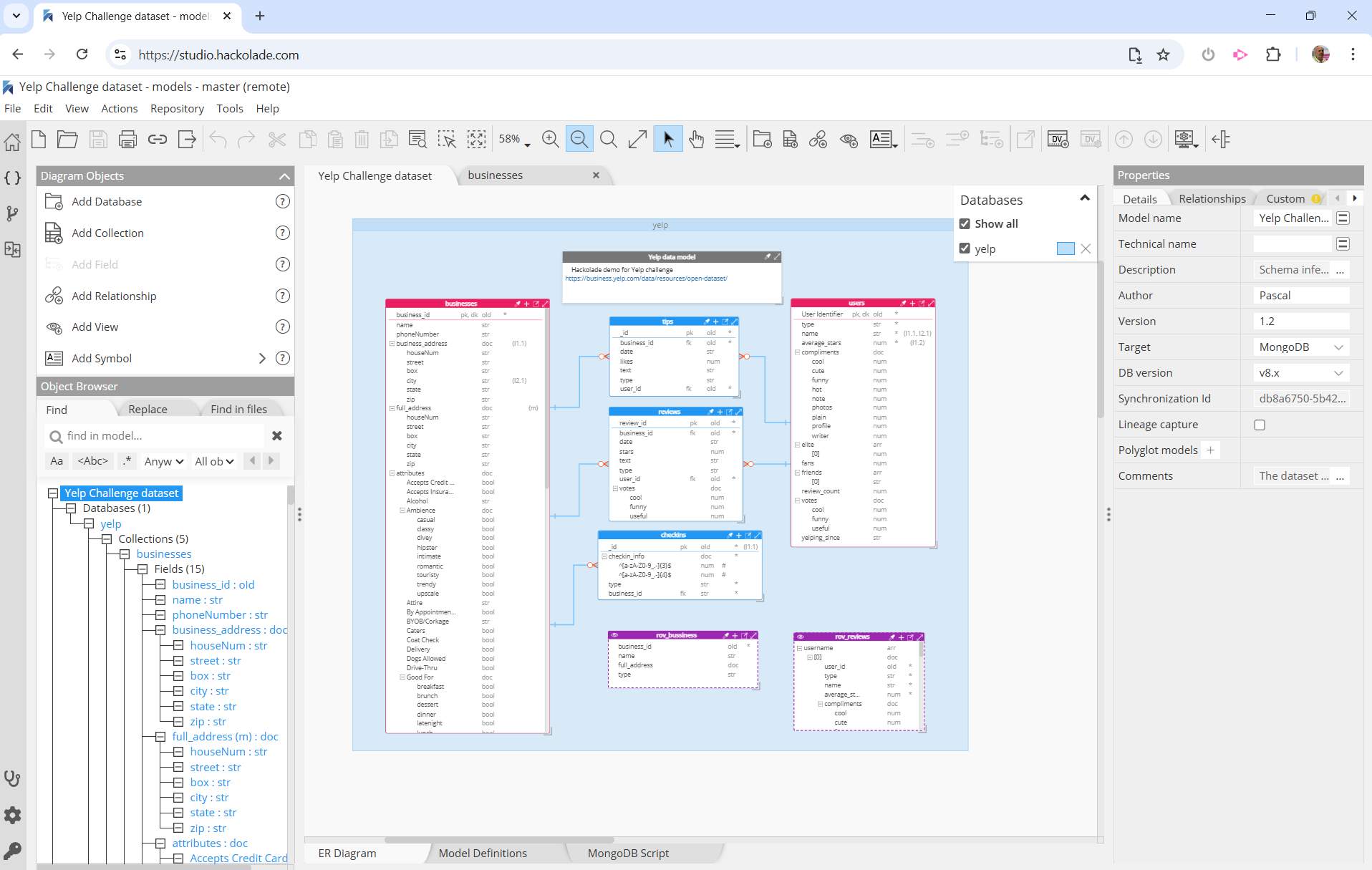Image resolution: width=1372 pixels, height=870 pixels.
Task: Switch to the Relationships properties tab
Action: click(x=1211, y=198)
